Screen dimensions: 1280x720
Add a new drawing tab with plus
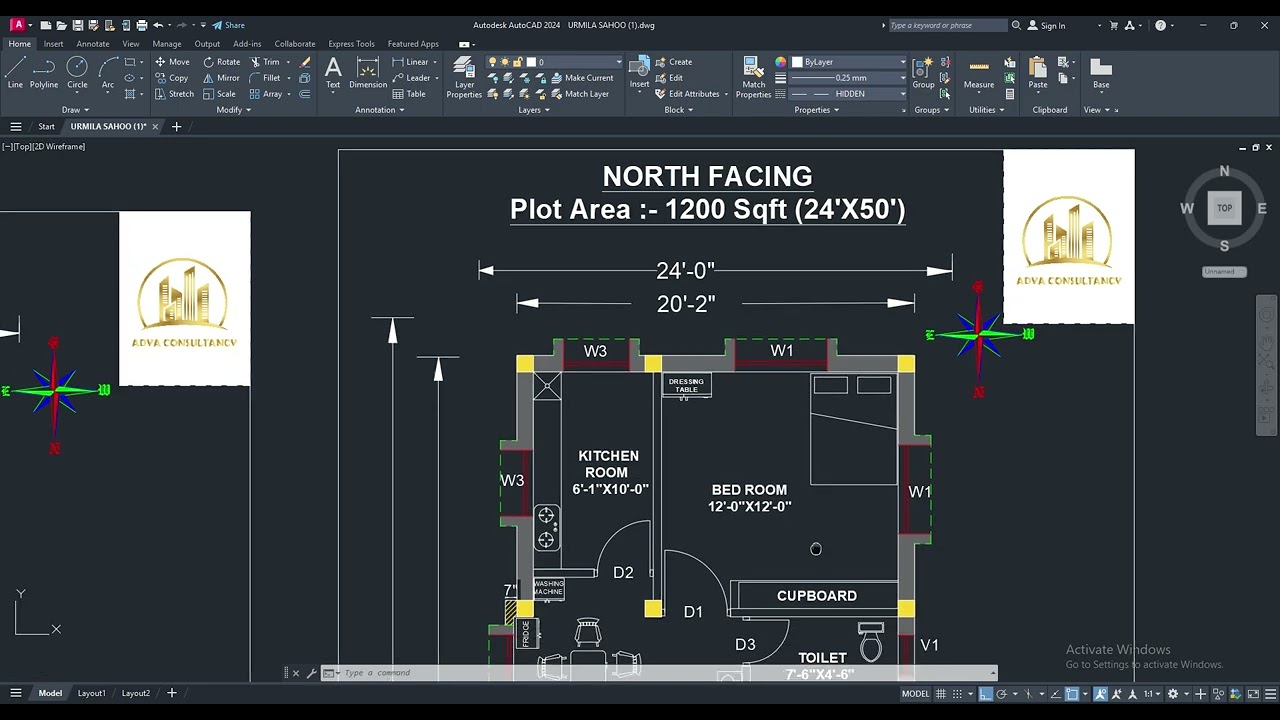[176, 127]
